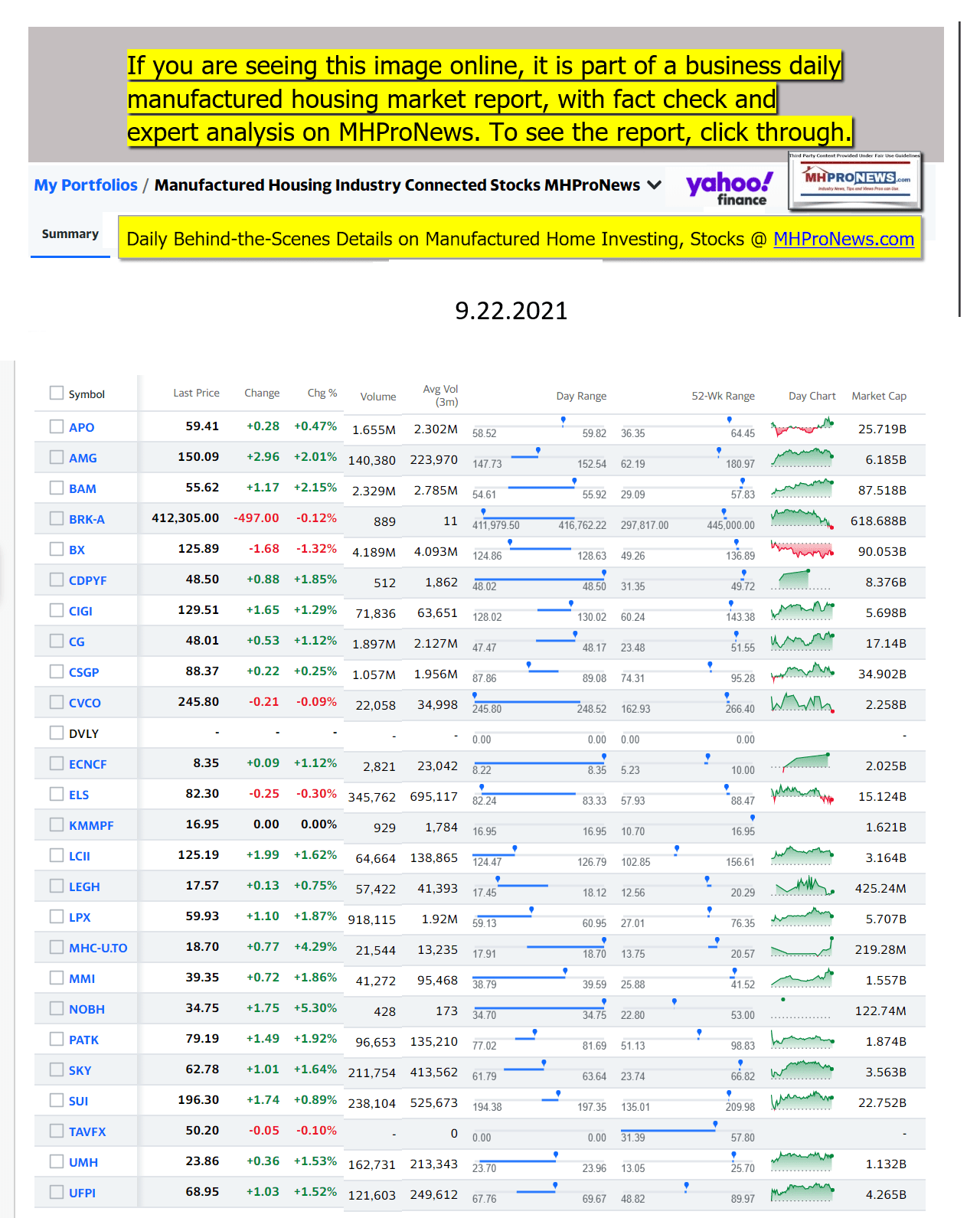The image size is (980, 1218).
Task: Open the ECNCF day chart sparkline
Action: tap(802, 763)
